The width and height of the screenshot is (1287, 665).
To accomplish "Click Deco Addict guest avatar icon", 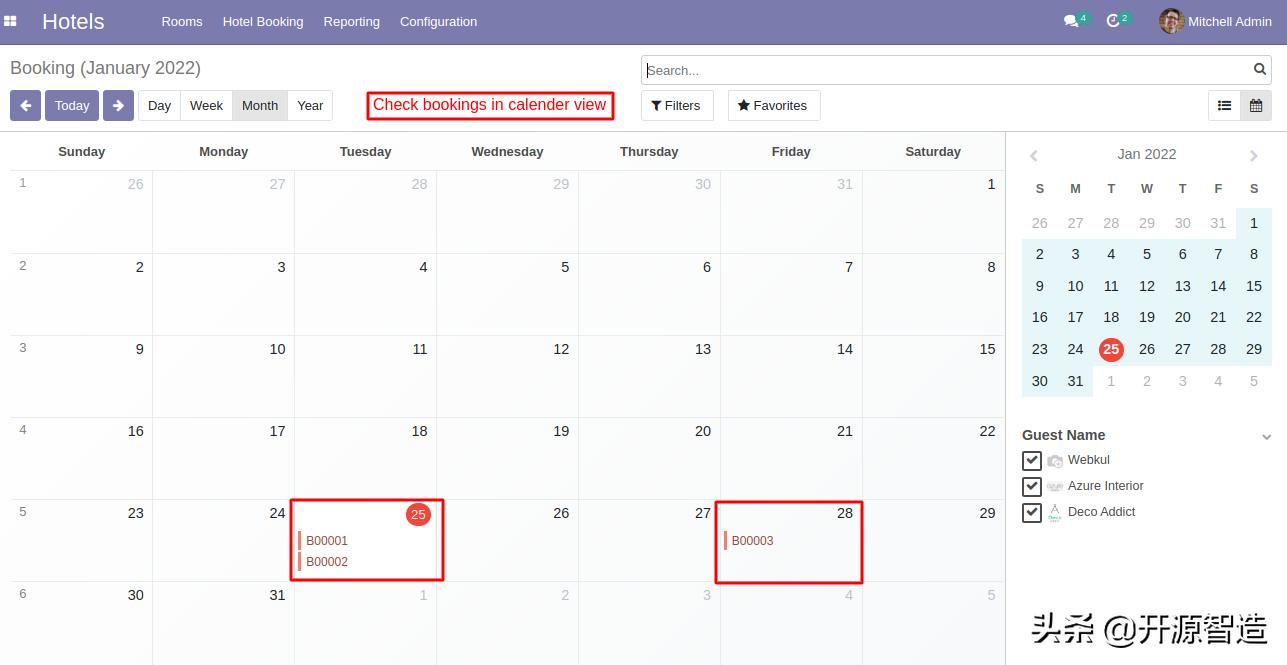I will click(1054, 513).
